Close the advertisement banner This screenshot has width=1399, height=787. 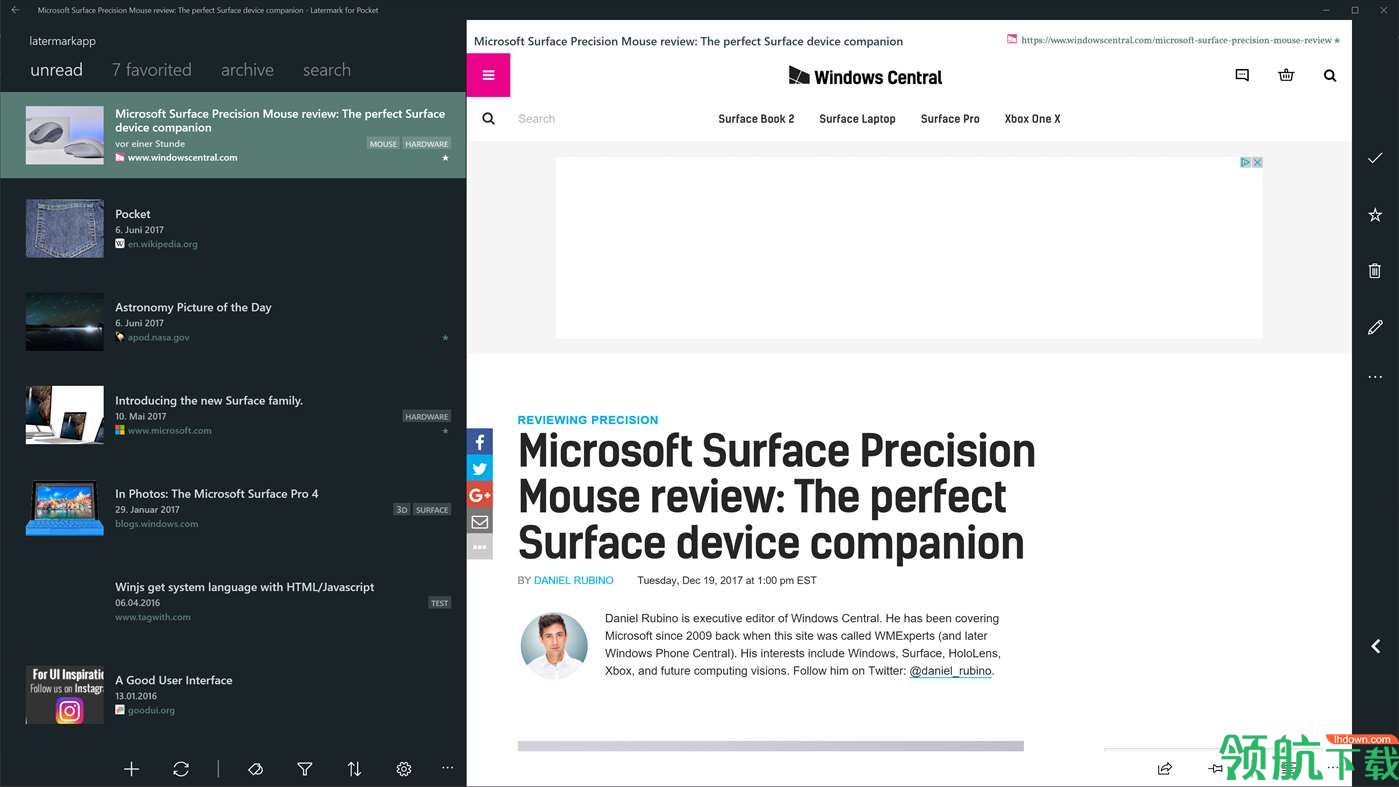[x=1257, y=162]
